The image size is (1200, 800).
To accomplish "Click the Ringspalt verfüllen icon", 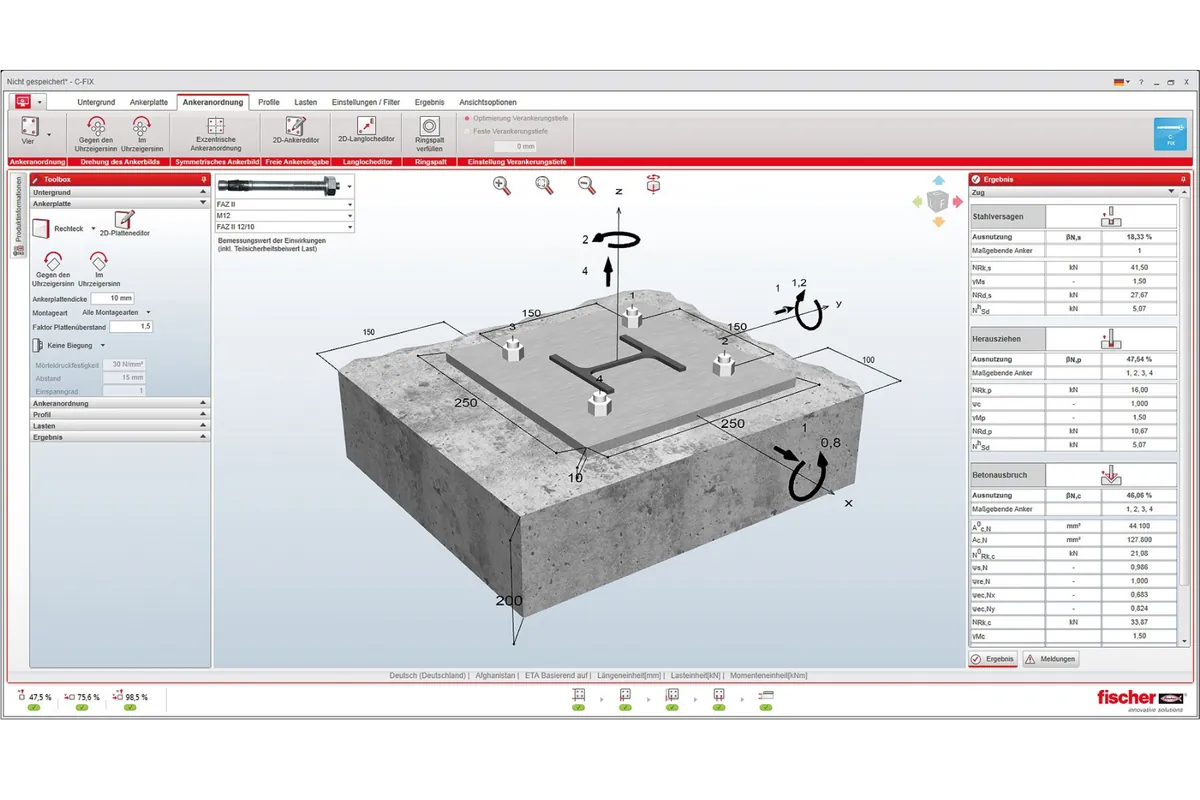I will tap(429, 132).
